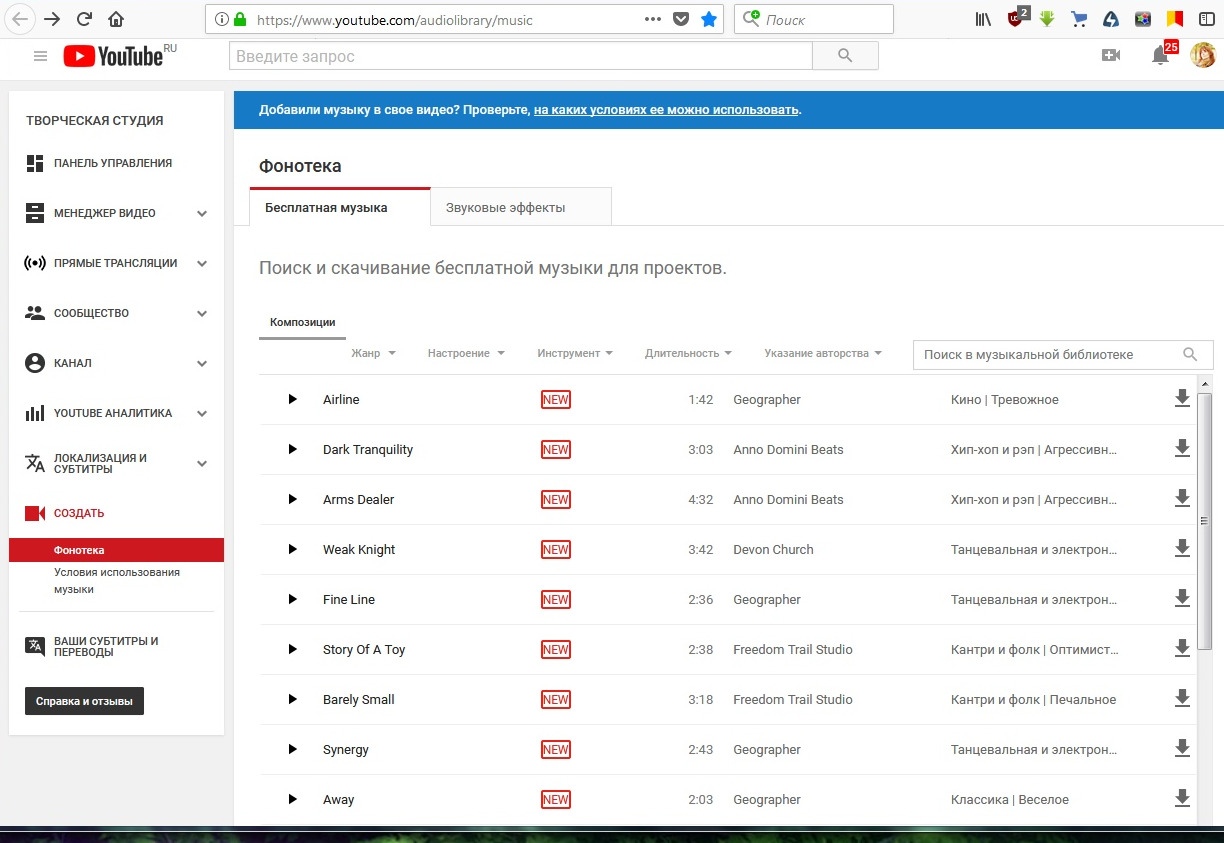Image resolution: width=1224 pixels, height=843 pixels.
Task: Switch to Бесплатная музыка tab
Action: pos(340,207)
